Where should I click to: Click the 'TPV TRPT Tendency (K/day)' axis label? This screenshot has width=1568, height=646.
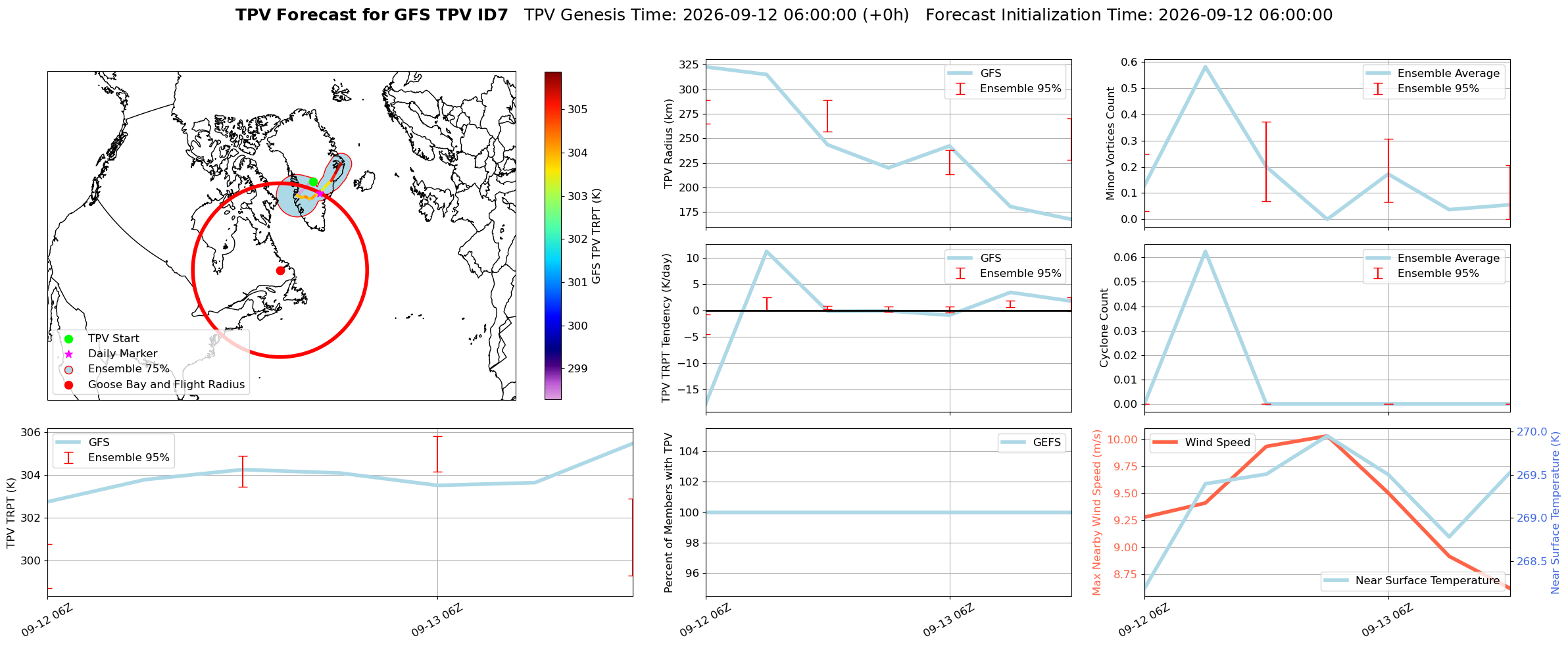click(x=666, y=328)
